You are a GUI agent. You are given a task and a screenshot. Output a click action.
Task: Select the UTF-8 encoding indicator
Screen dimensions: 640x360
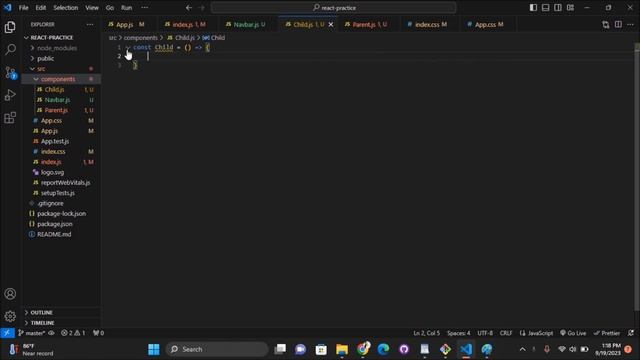485,333
